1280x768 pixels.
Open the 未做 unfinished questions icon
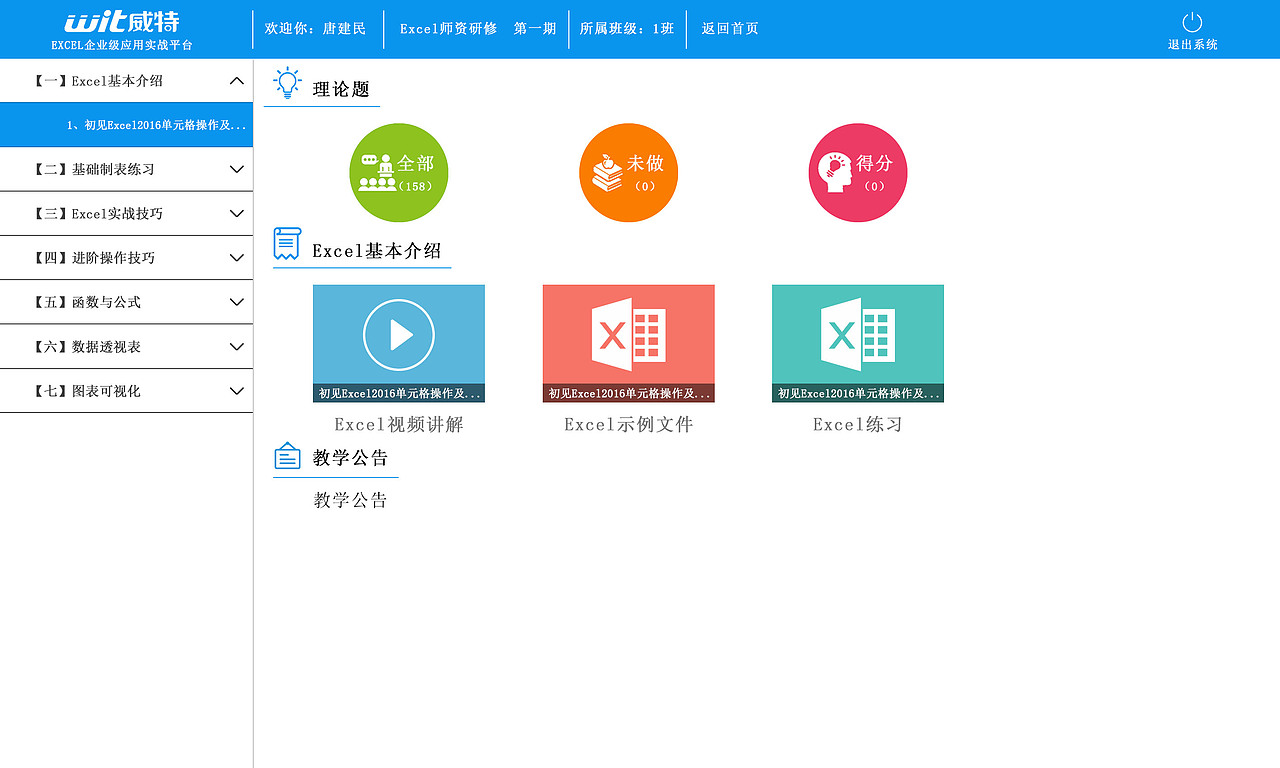[x=628, y=172]
